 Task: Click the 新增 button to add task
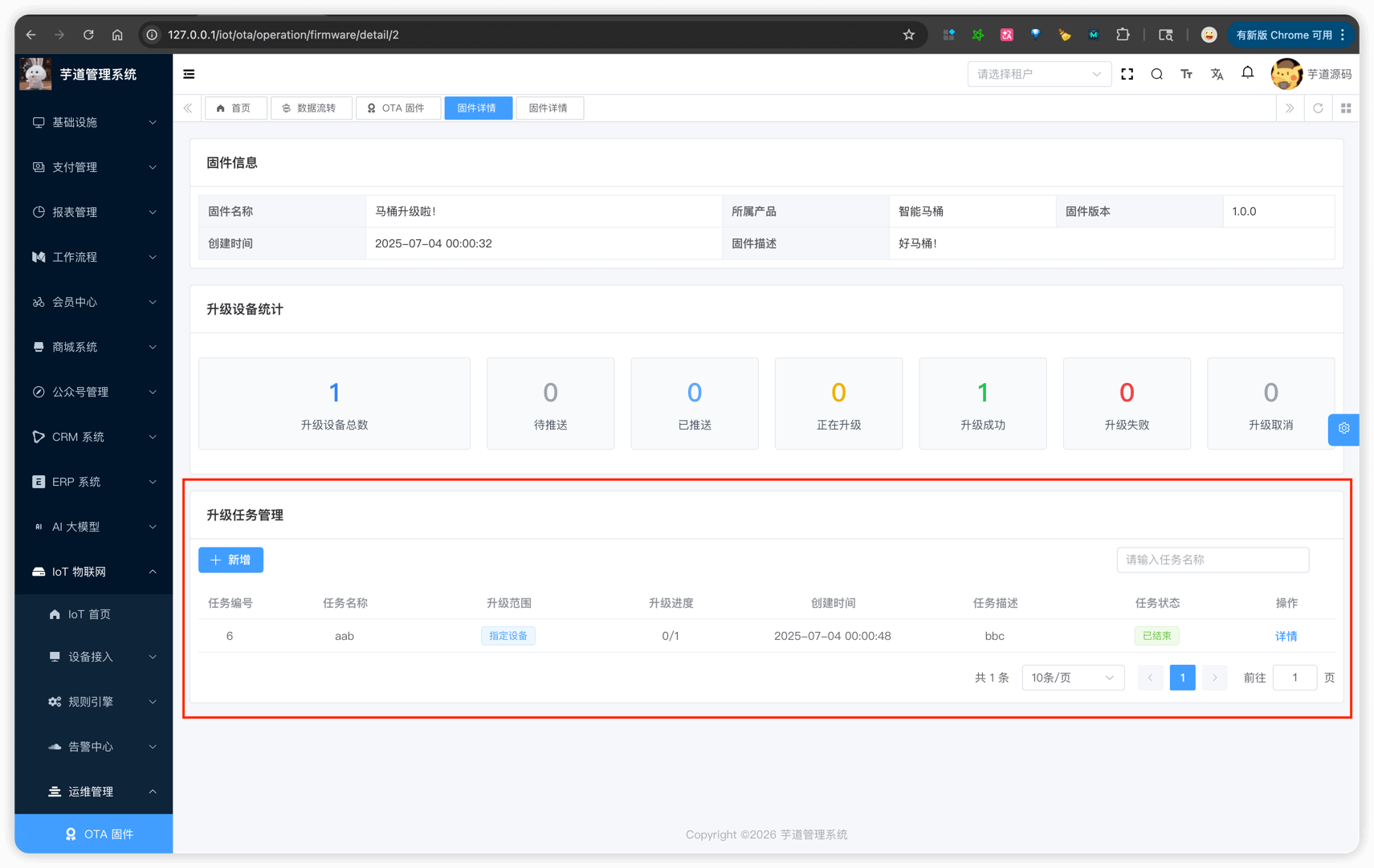tap(230, 560)
